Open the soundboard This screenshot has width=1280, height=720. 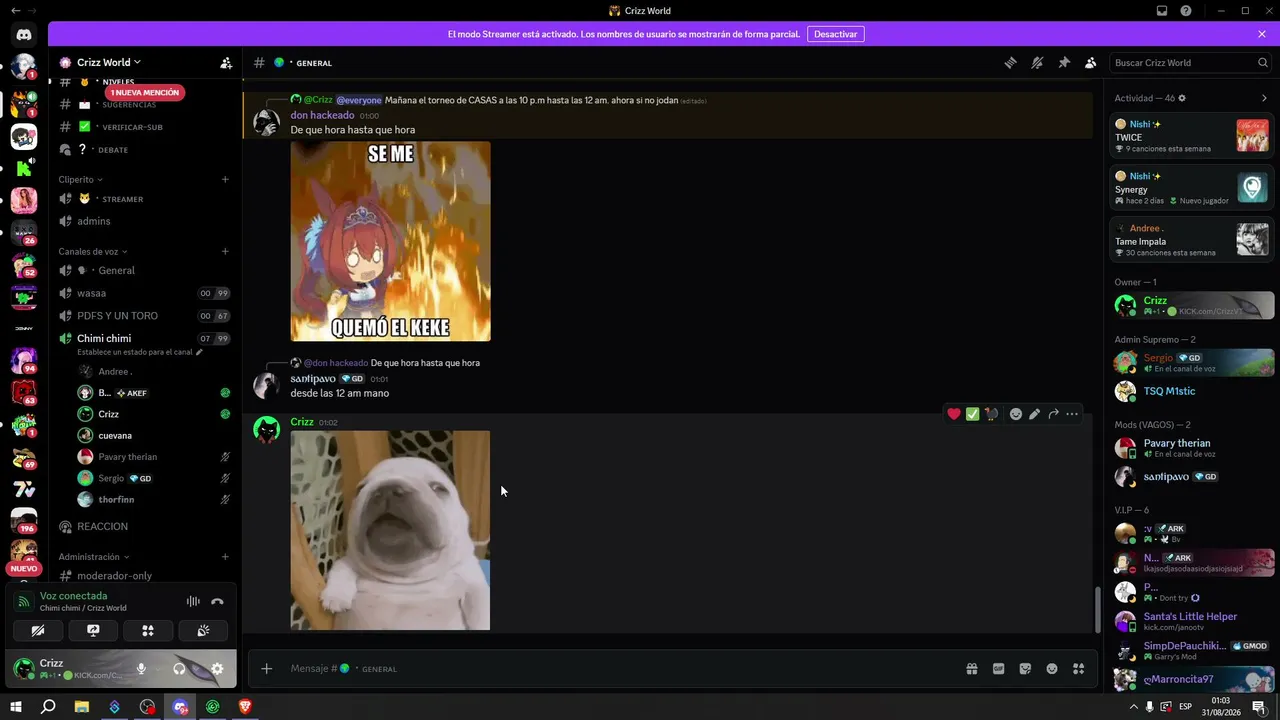pos(203,631)
